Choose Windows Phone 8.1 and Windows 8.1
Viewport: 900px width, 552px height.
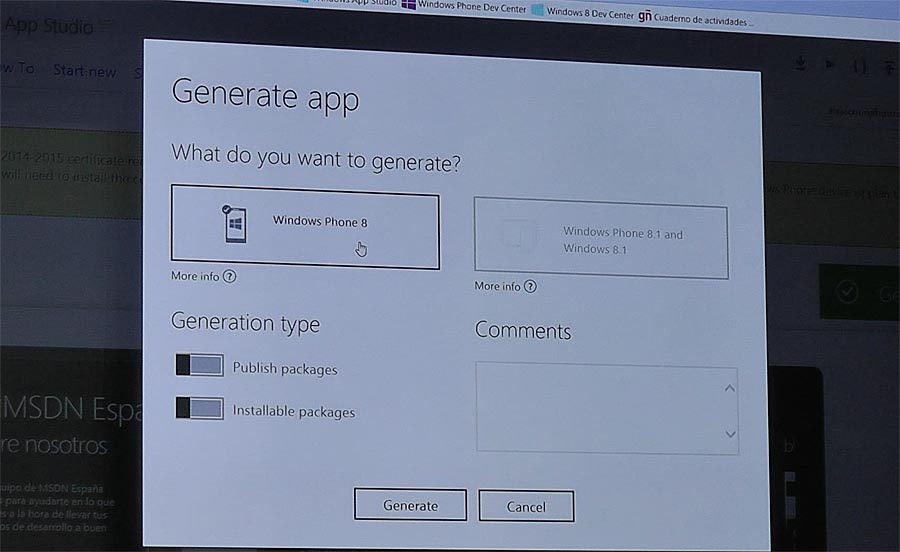pyautogui.click(x=601, y=238)
